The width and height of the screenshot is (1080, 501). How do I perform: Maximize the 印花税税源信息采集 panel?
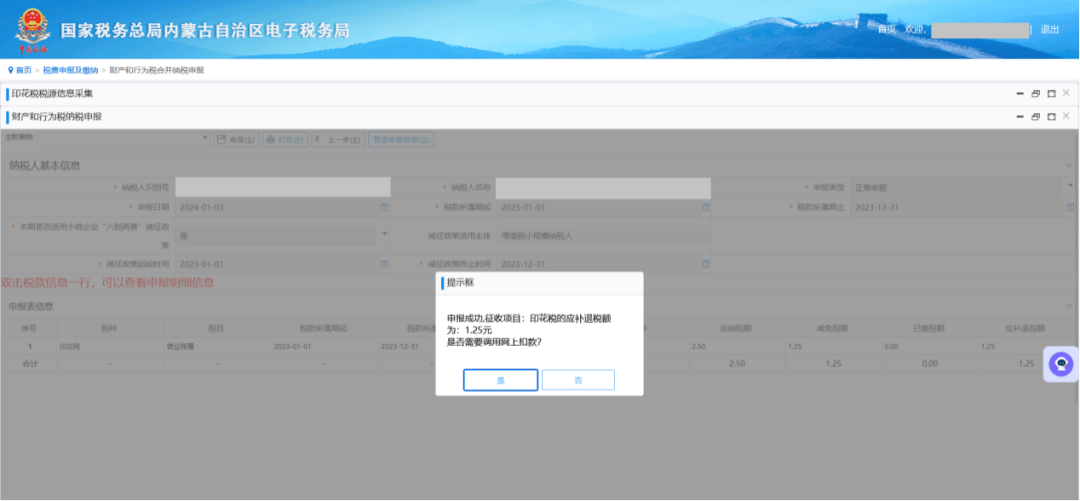1051,94
